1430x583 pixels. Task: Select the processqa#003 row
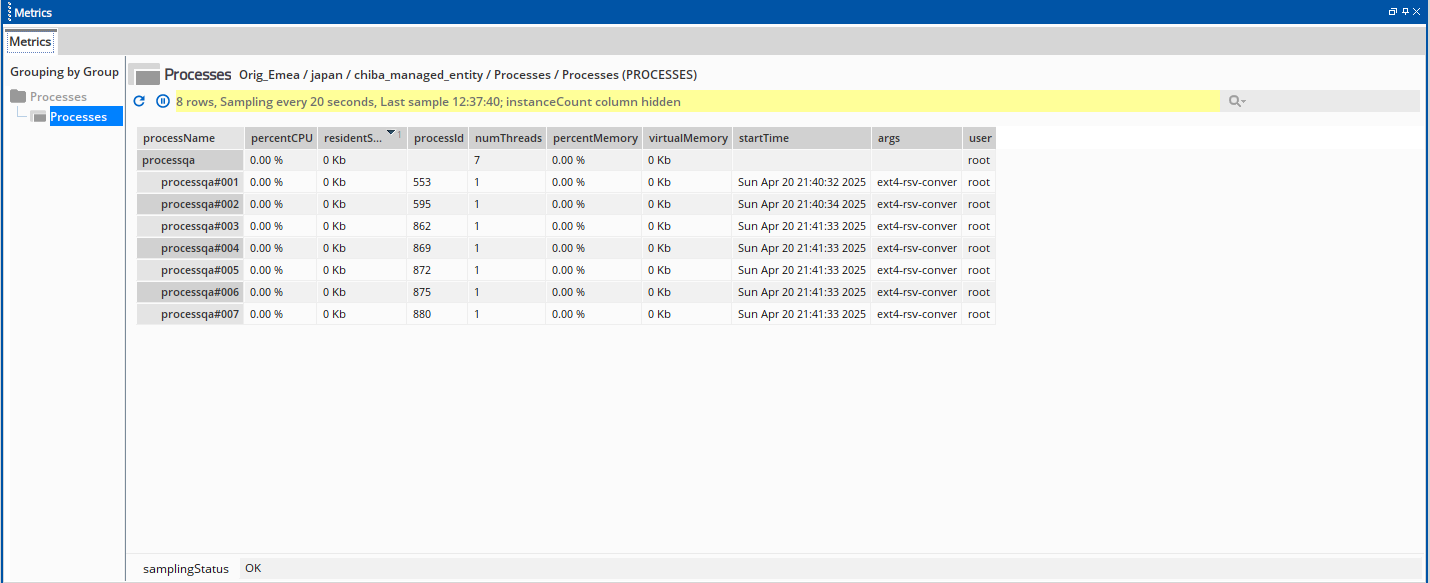tap(199, 226)
